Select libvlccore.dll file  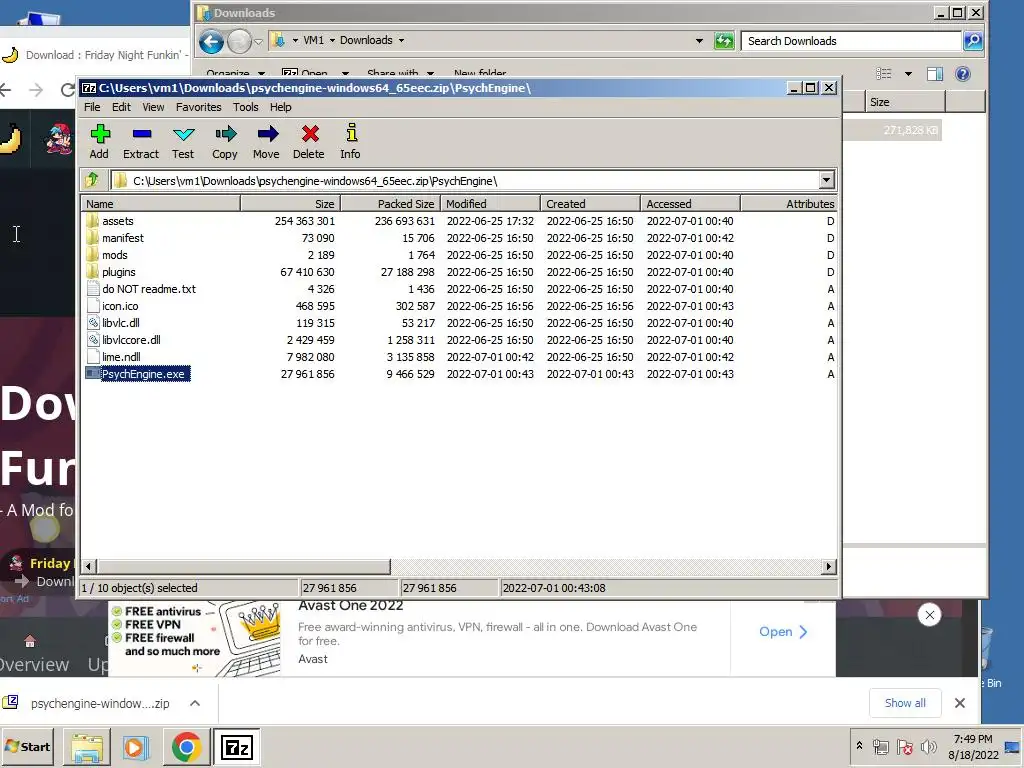131,340
